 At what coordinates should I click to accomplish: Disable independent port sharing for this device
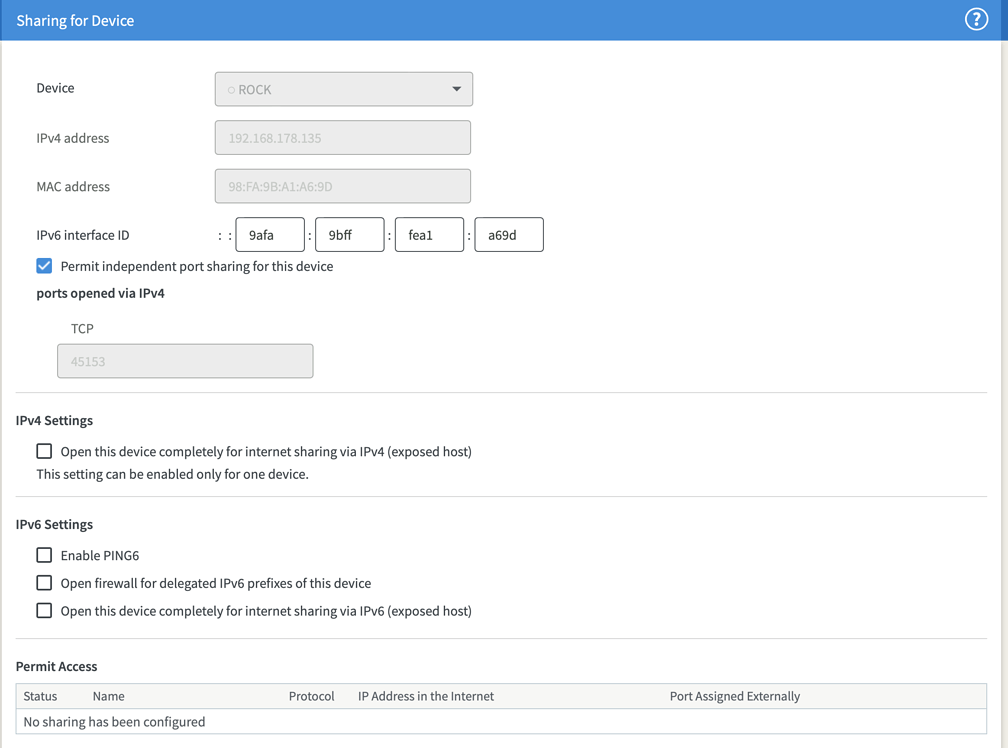(x=43, y=266)
